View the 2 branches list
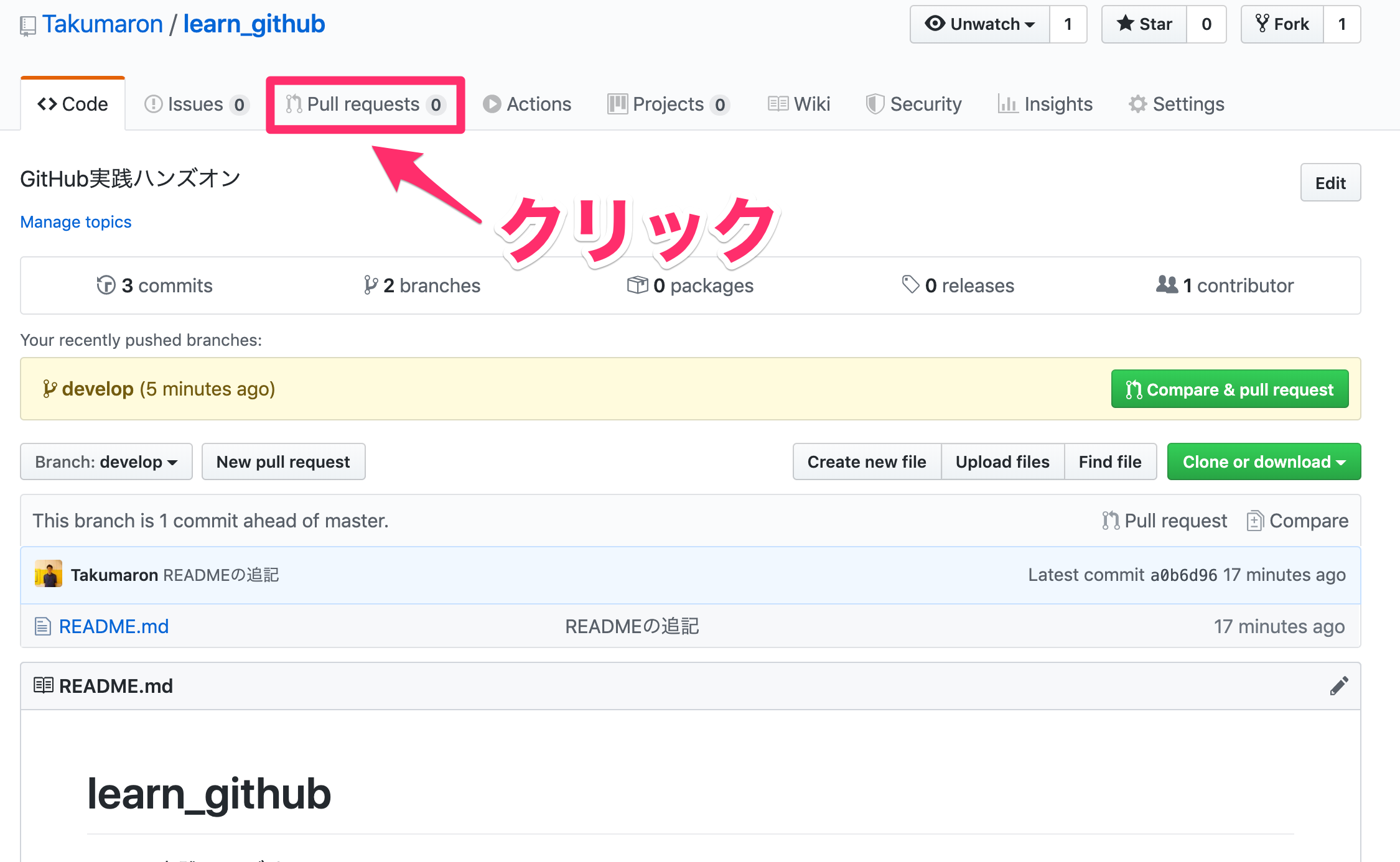 [422, 285]
